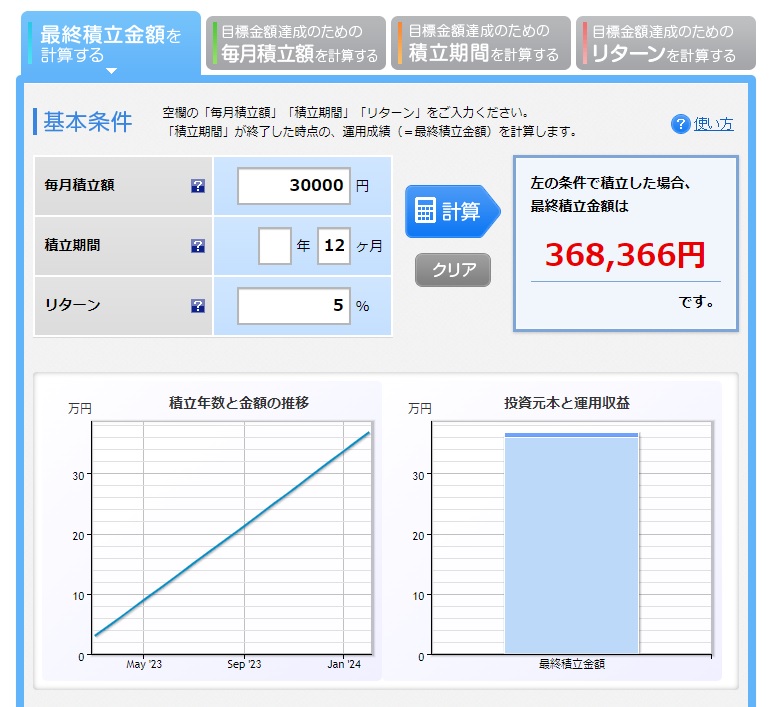The width and height of the screenshot is (772, 707).
Task: Click the down arrow below the active tab
Action: click(x=111, y=71)
